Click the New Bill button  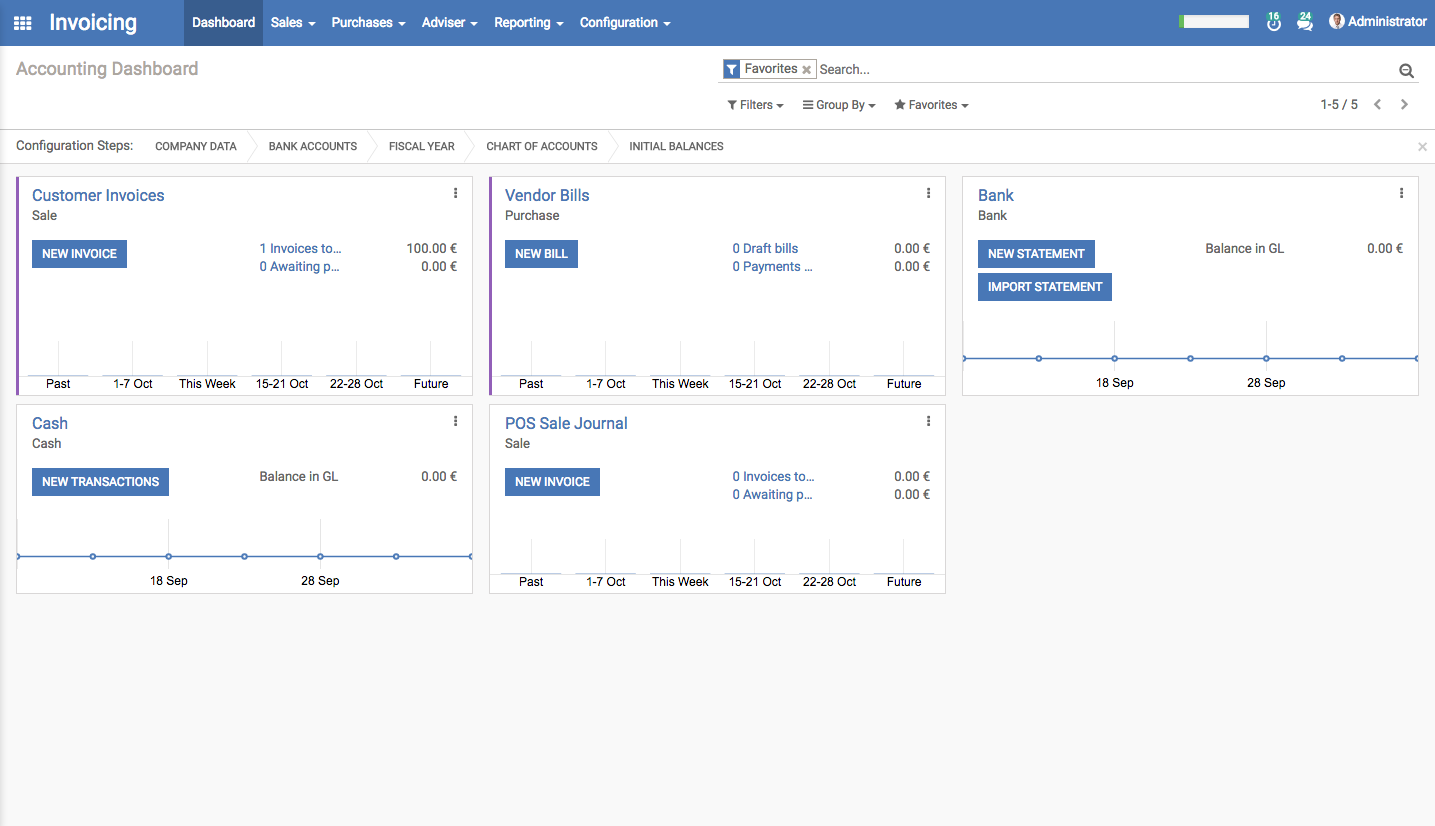(x=541, y=254)
